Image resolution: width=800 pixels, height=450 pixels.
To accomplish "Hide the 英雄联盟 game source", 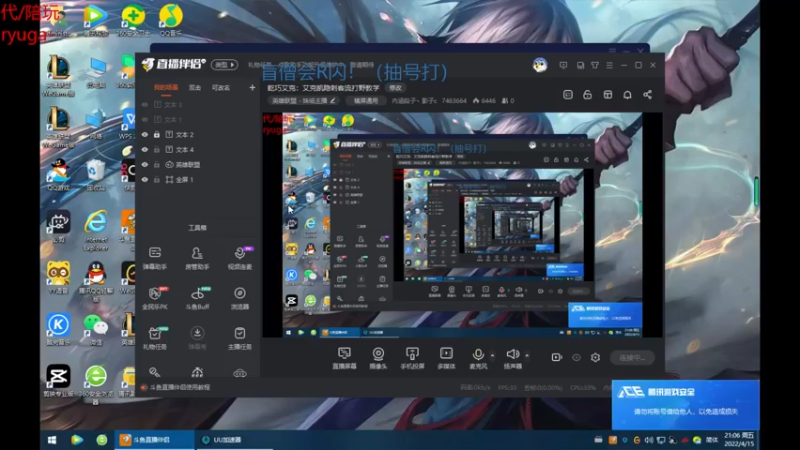I will pyautogui.click(x=145, y=165).
